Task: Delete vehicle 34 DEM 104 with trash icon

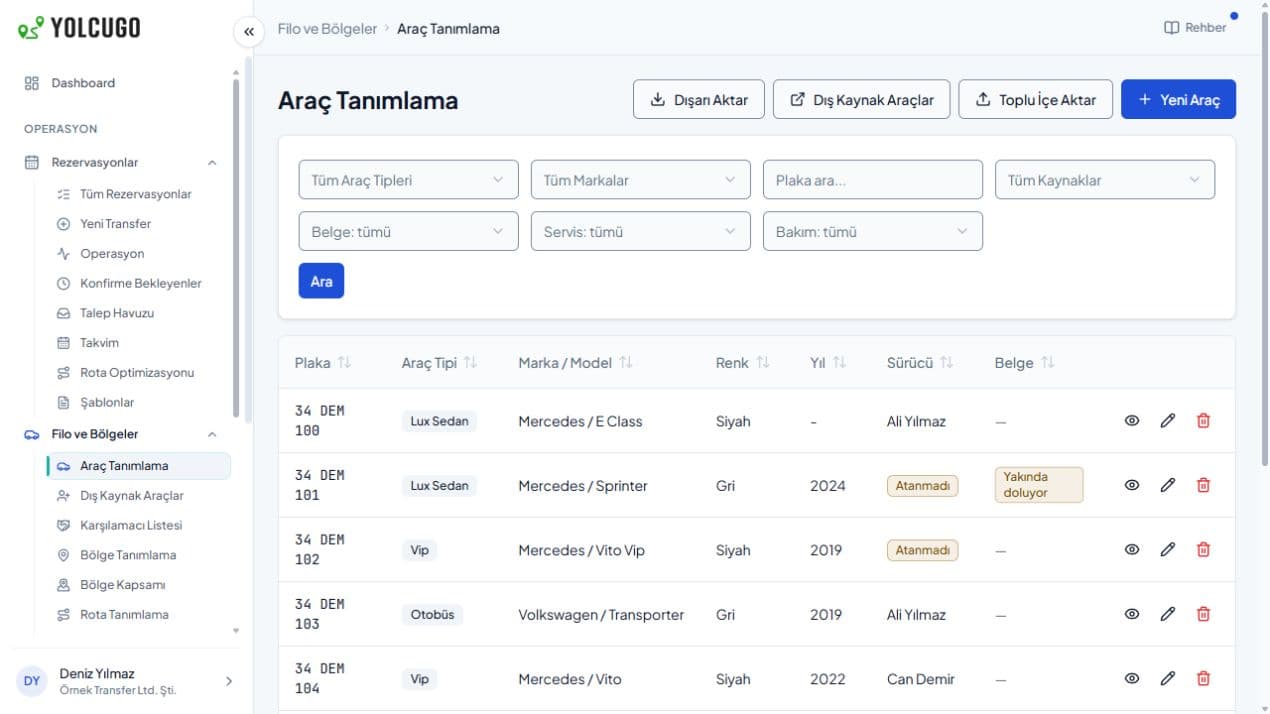Action: [1203, 678]
